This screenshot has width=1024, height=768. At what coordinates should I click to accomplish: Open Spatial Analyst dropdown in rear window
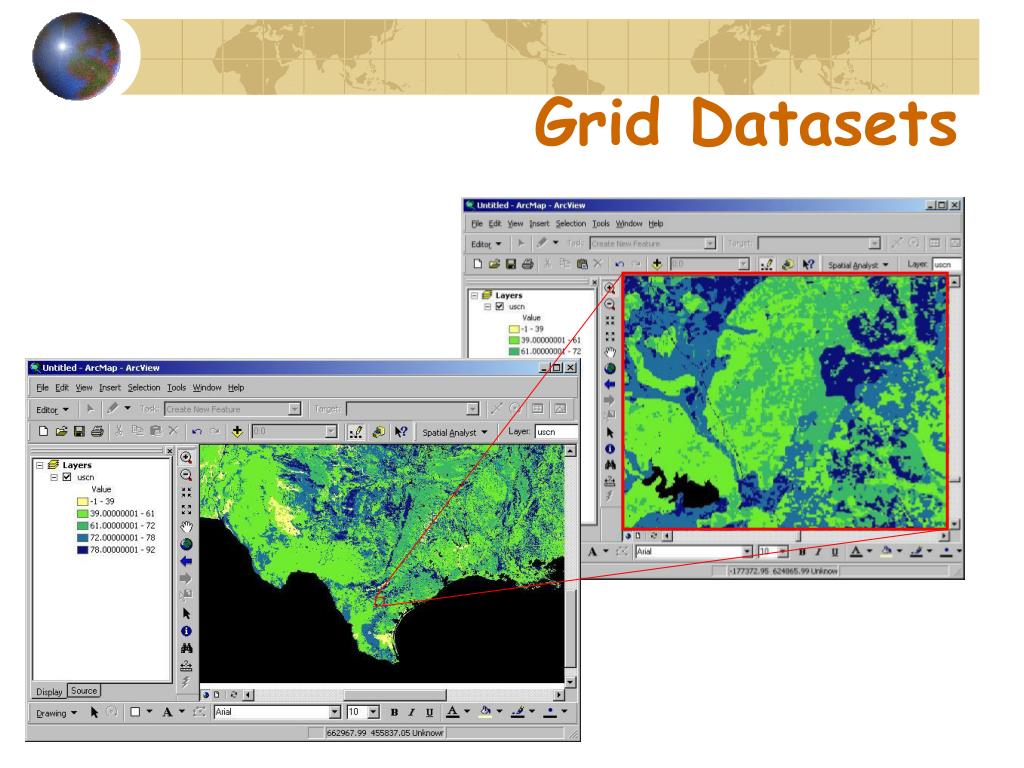(858, 264)
